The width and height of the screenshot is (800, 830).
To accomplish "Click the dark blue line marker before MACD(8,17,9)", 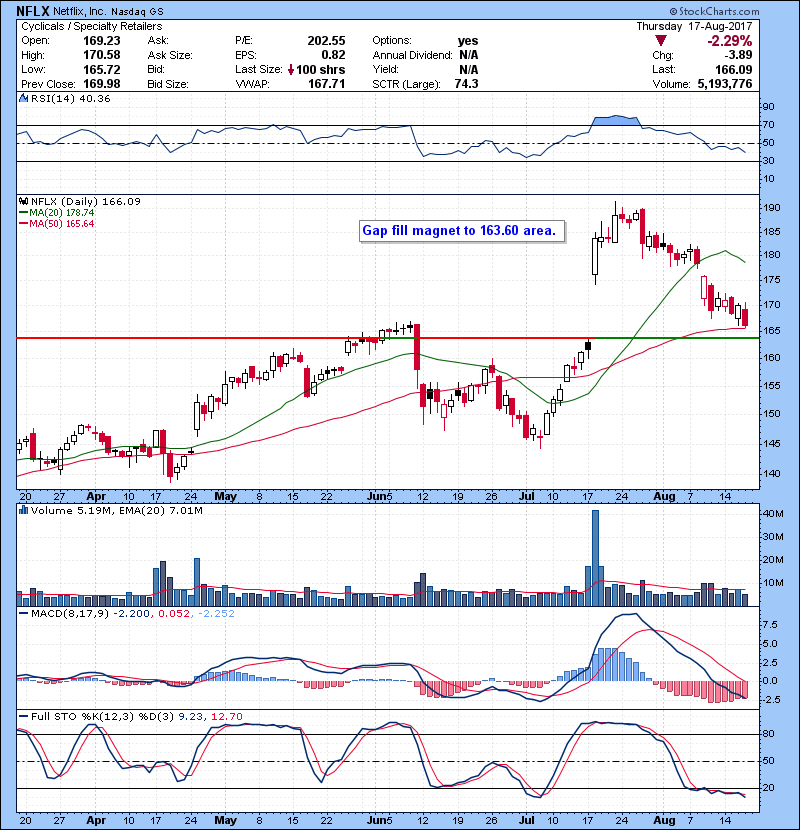I will 23,614.
